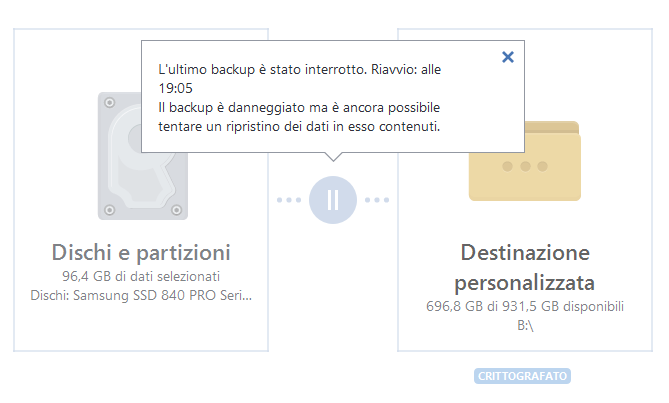Click empty area inside the source panel
669x403 pixels.
141,328
